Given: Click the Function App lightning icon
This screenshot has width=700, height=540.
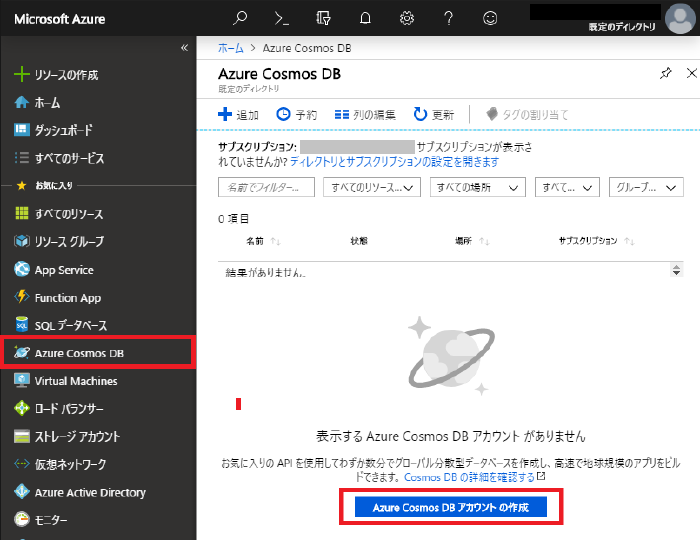Looking at the screenshot, I should pyautogui.click(x=21, y=297).
